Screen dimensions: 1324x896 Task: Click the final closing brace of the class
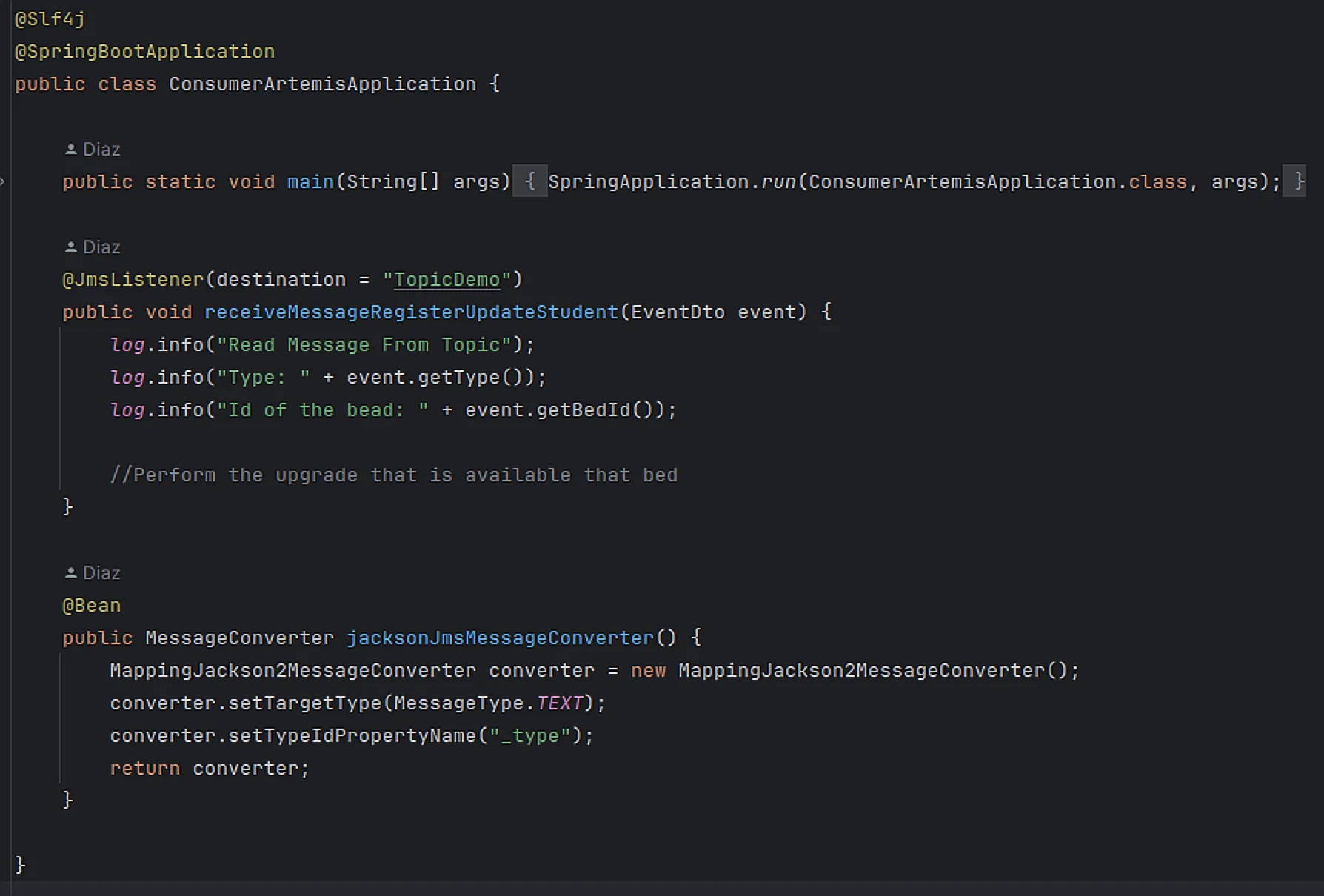point(21,865)
